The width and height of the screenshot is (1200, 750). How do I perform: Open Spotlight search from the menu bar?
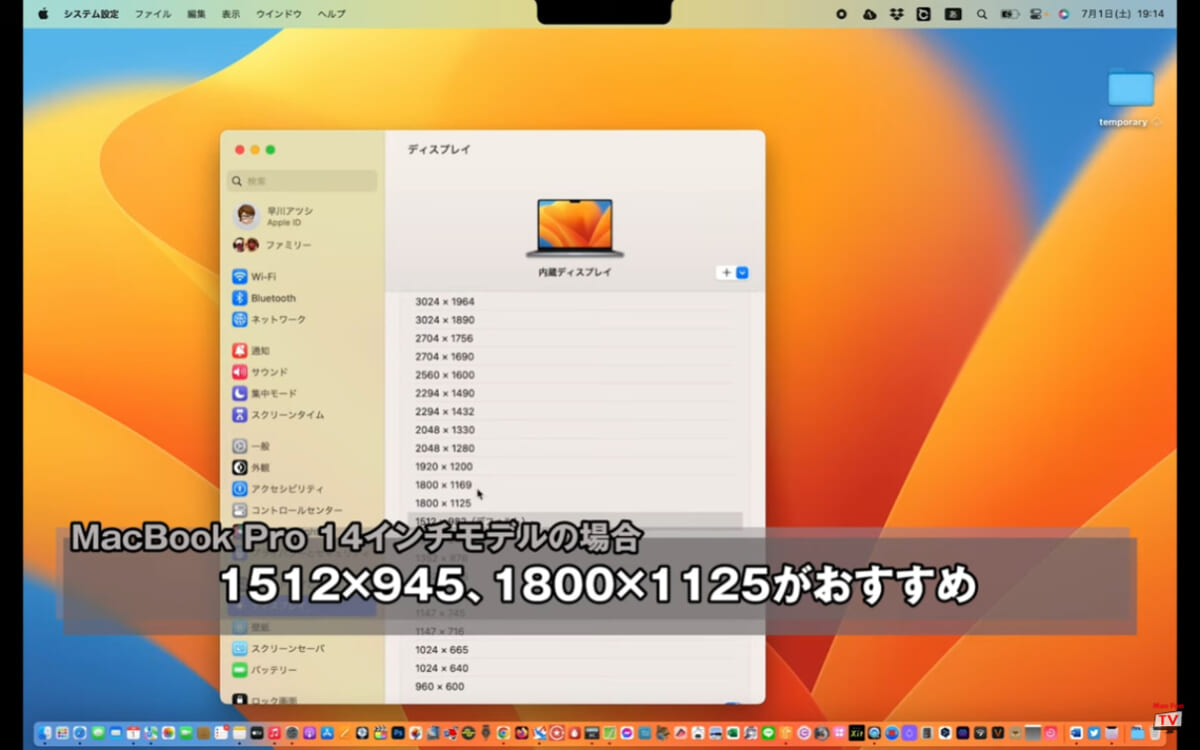click(981, 14)
